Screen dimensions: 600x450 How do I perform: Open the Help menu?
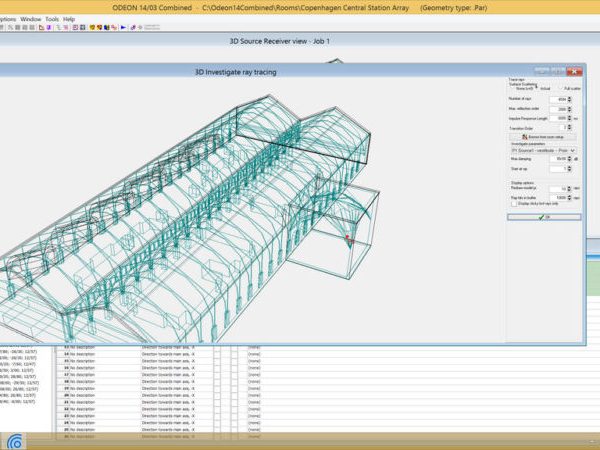coord(69,19)
